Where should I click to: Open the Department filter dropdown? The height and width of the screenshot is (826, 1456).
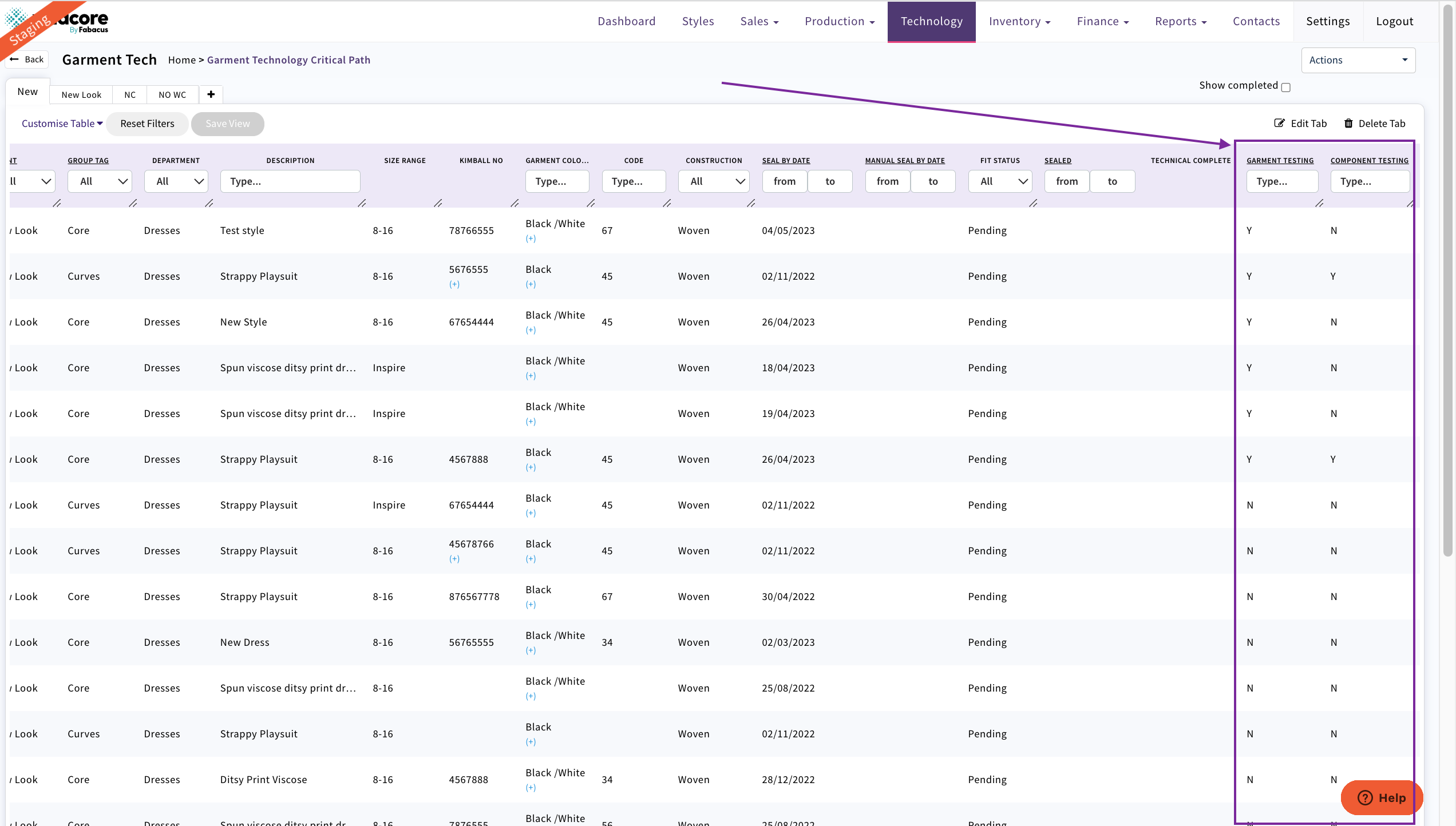point(176,181)
